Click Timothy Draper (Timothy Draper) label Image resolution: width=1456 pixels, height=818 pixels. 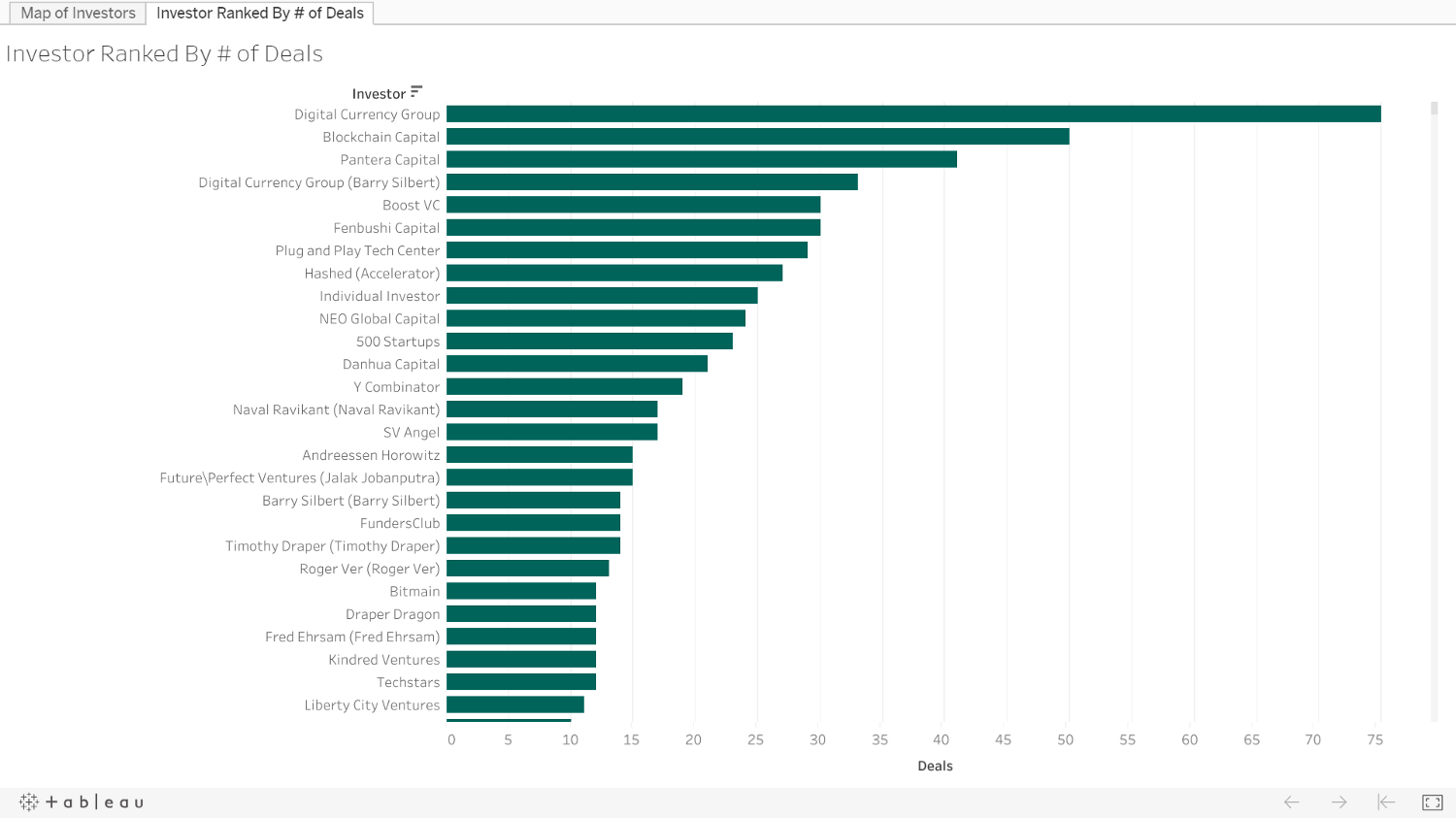point(333,546)
